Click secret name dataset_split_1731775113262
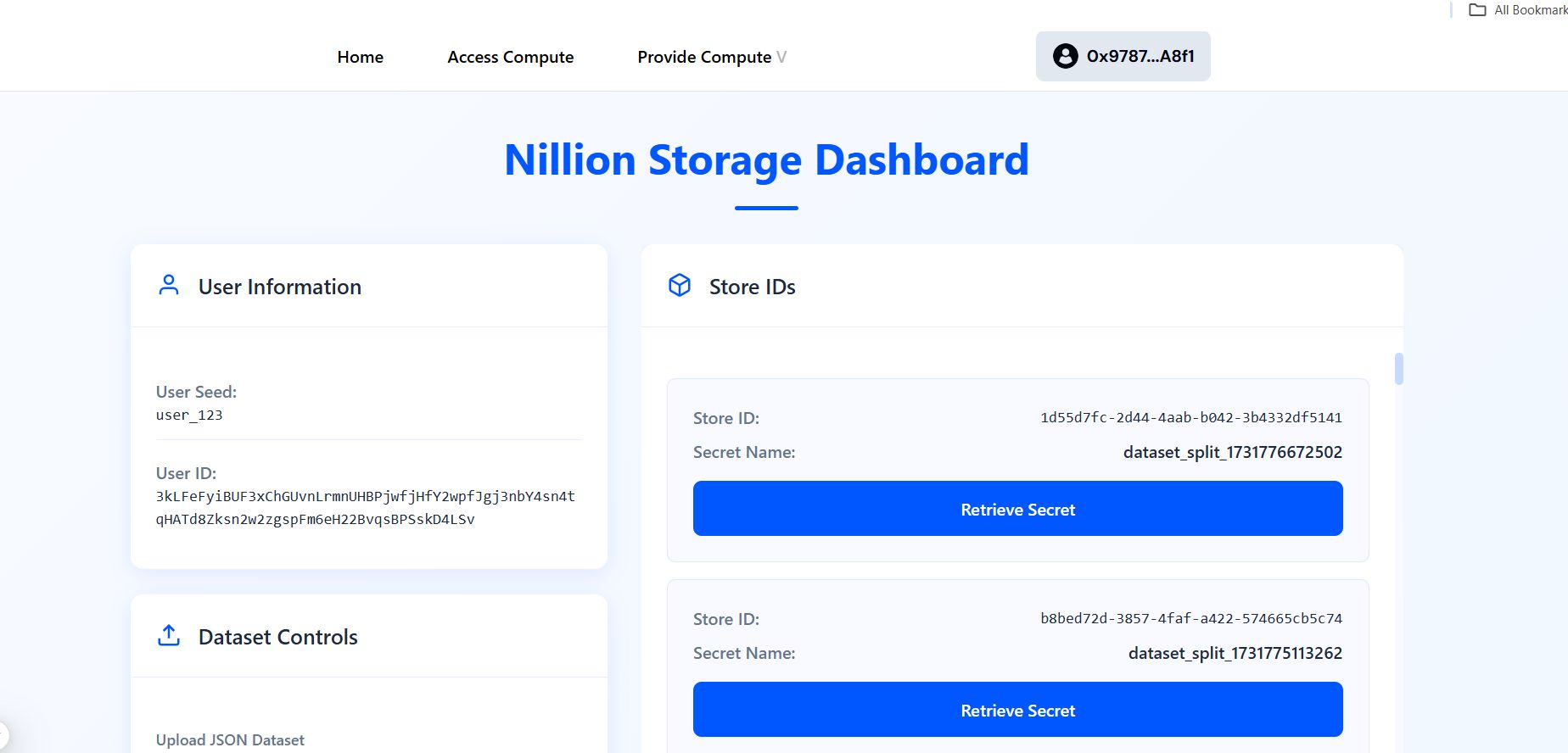 point(1235,653)
